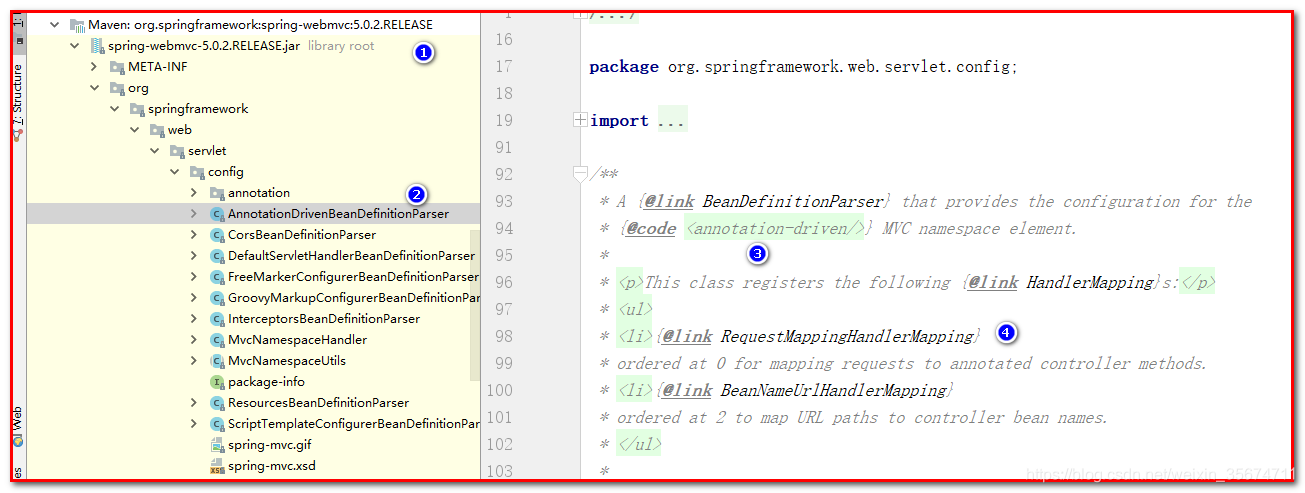
Task: Click the springframework package folder icon
Action: tap(137, 108)
